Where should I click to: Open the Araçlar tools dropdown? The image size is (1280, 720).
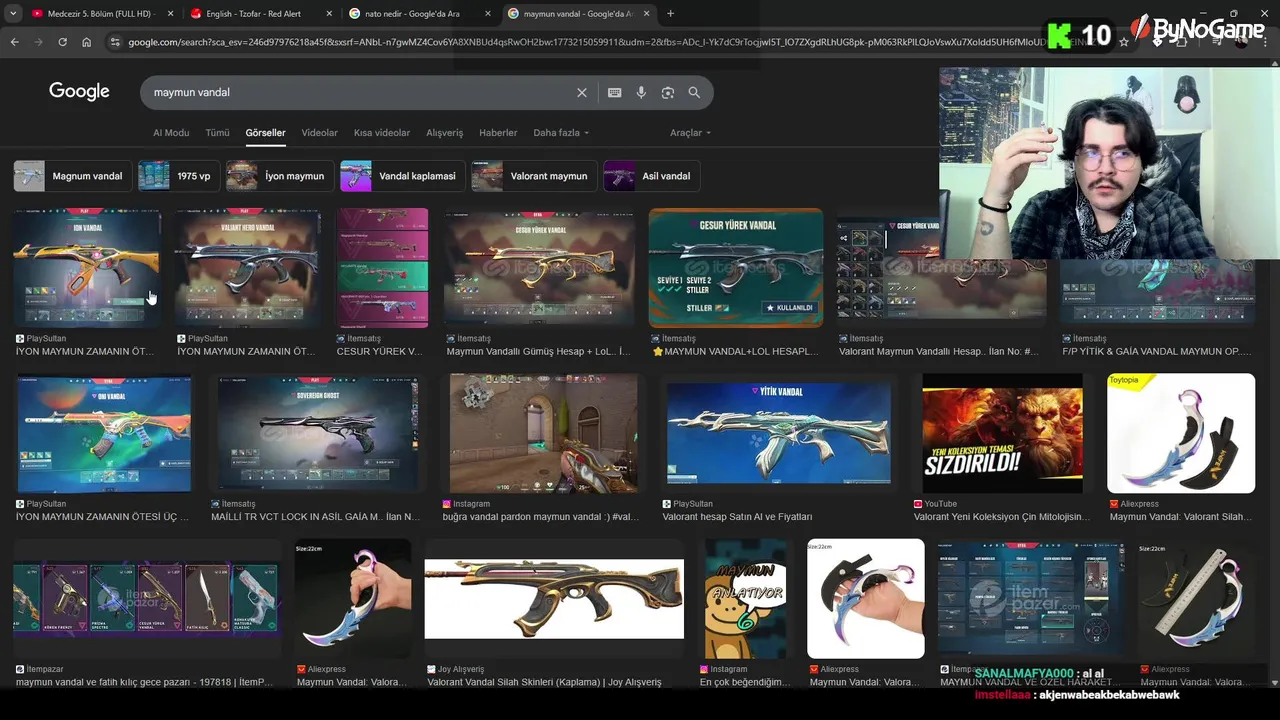[690, 133]
